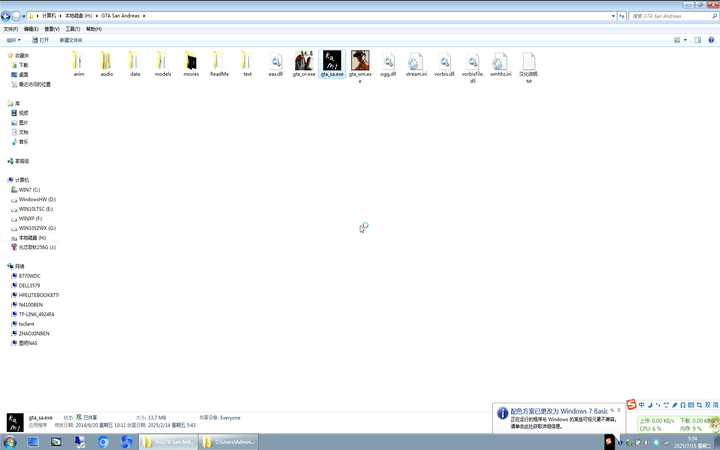Select the stream.ini file
Screen dimensions: 720x450
click(416, 64)
